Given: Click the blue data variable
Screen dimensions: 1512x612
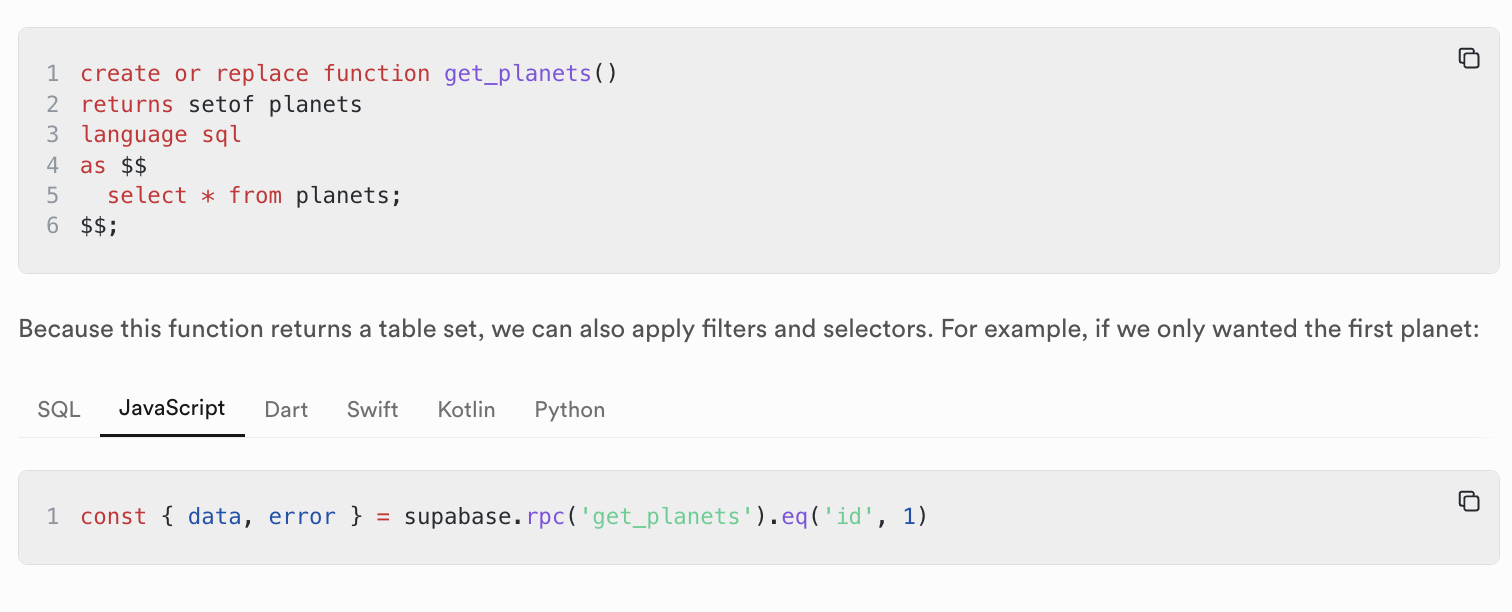Looking at the screenshot, I should pyautogui.click(x=214, y=517).
